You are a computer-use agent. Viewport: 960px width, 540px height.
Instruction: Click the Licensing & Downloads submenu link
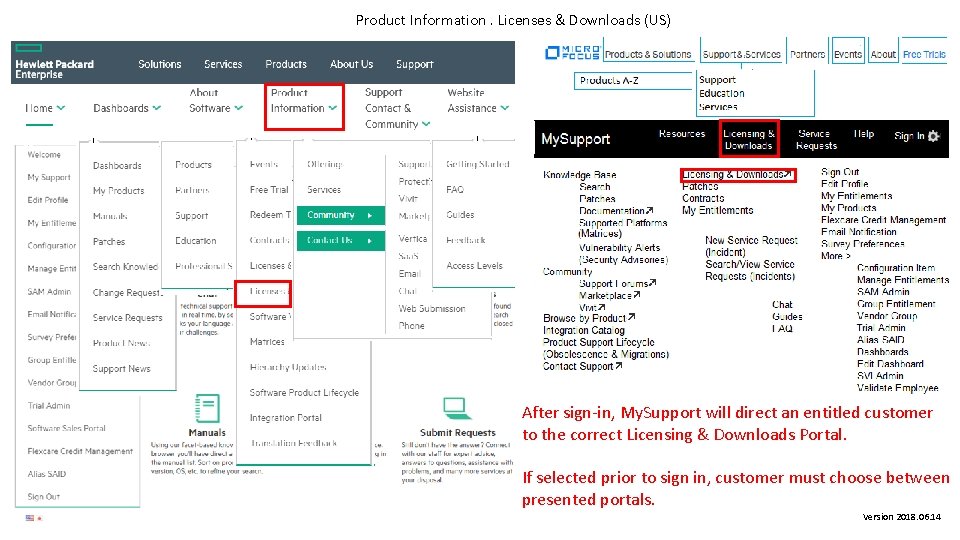pos(737,174)
